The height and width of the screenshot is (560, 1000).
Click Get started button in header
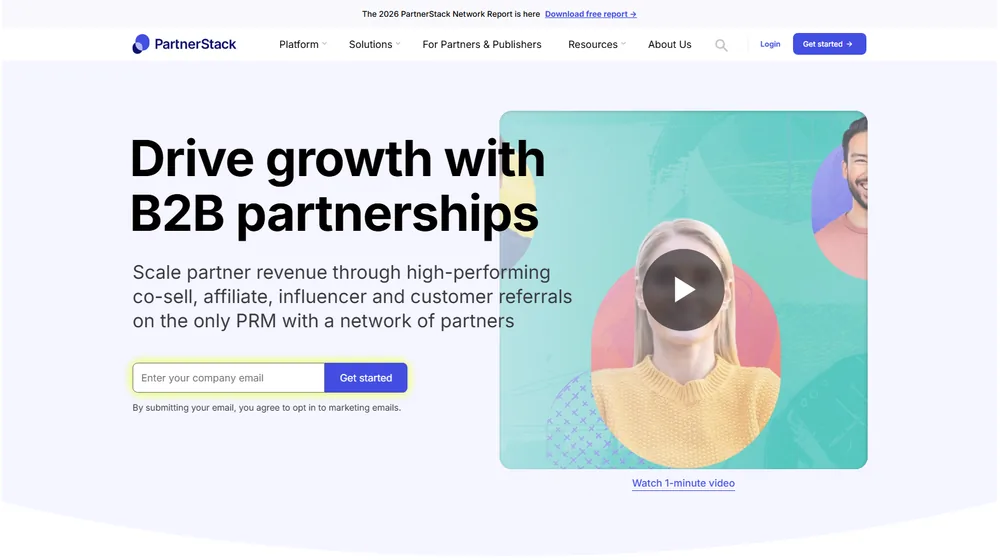(829, 44)
